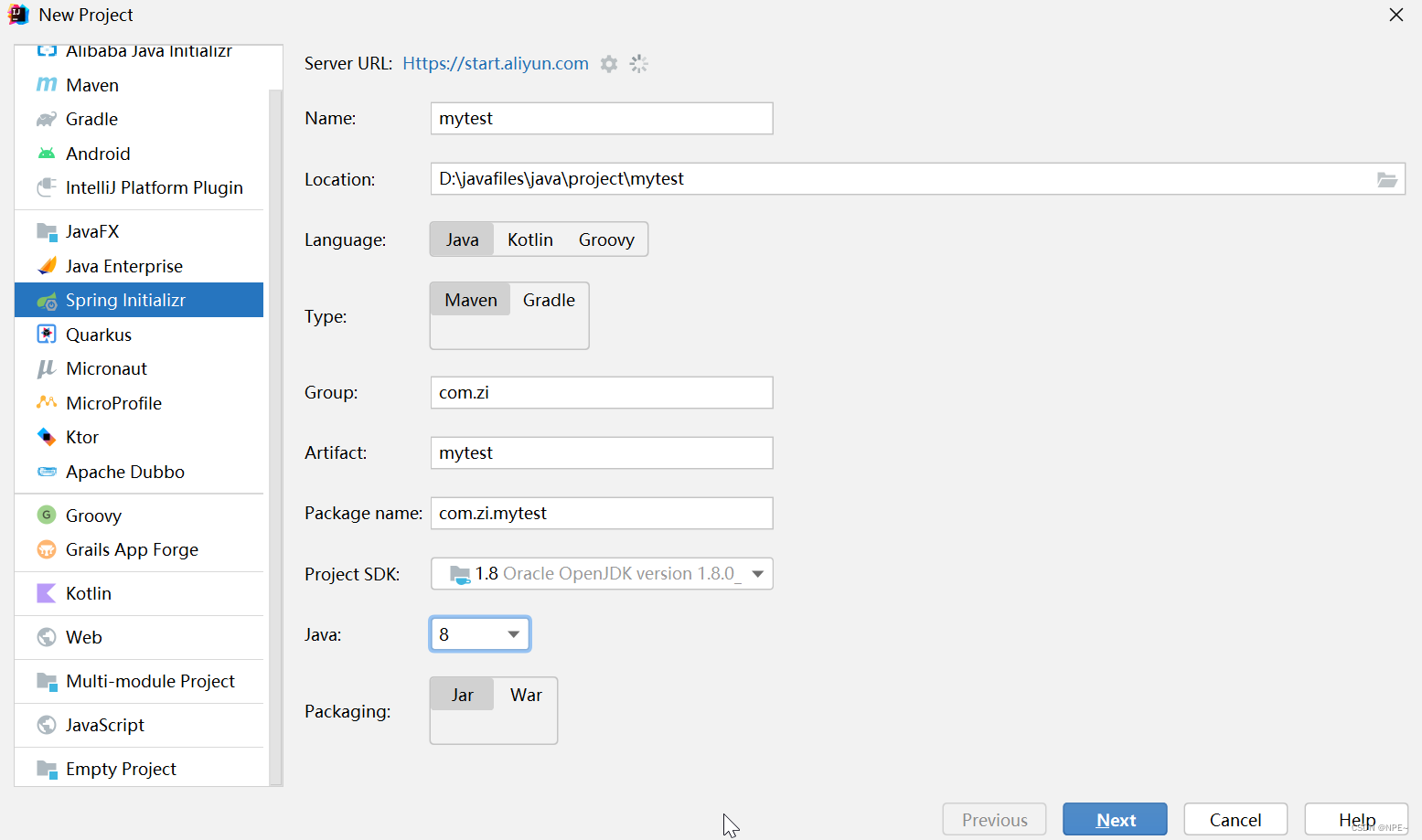Choose War packaging
Image resolution: width=1422 pixels, height=840 pixels.
click(526, 695)
